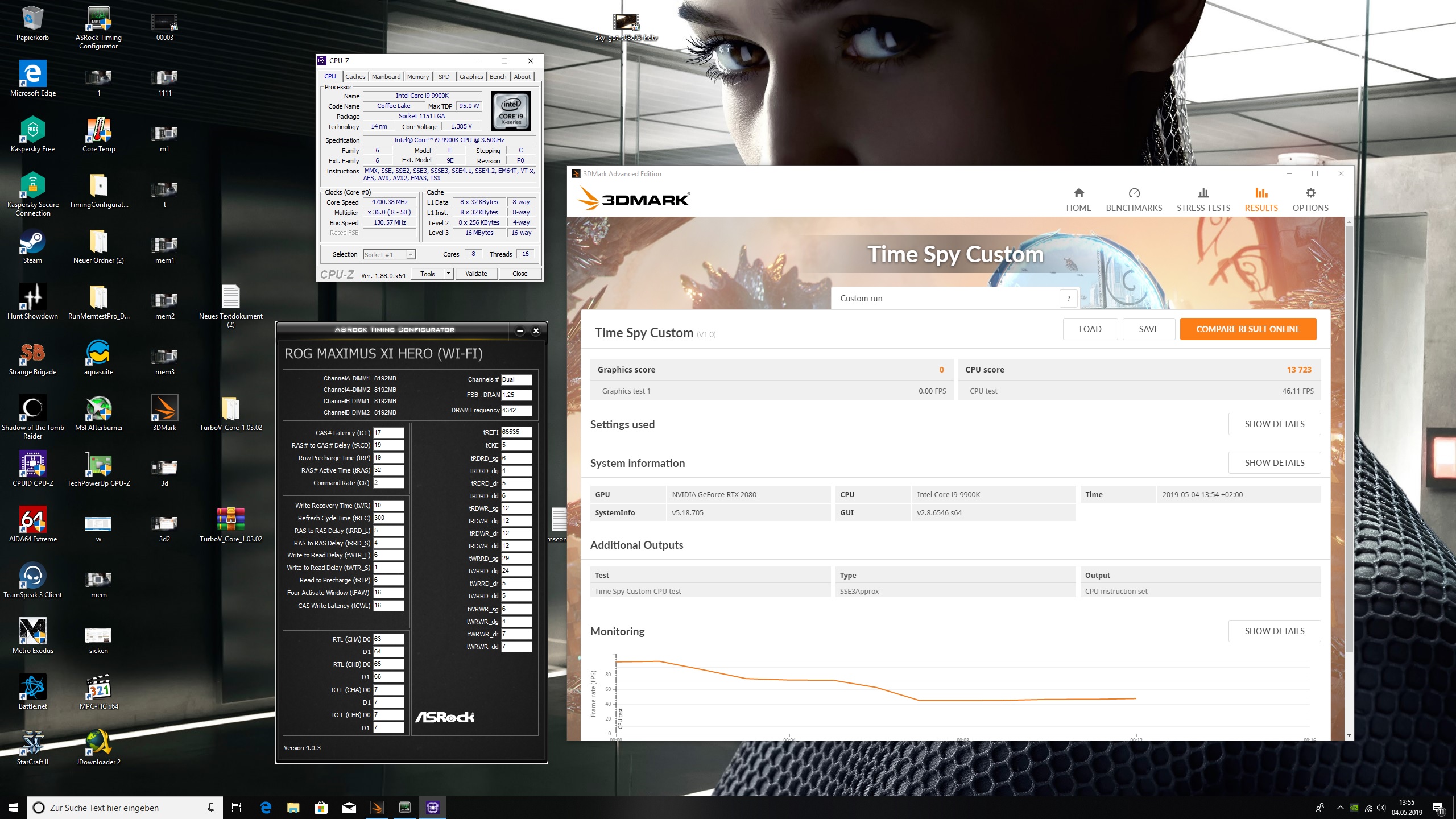1456x819 pixels.
Task: Click COMPARE RESULT ONLINE button
Action: [1248, 329]
